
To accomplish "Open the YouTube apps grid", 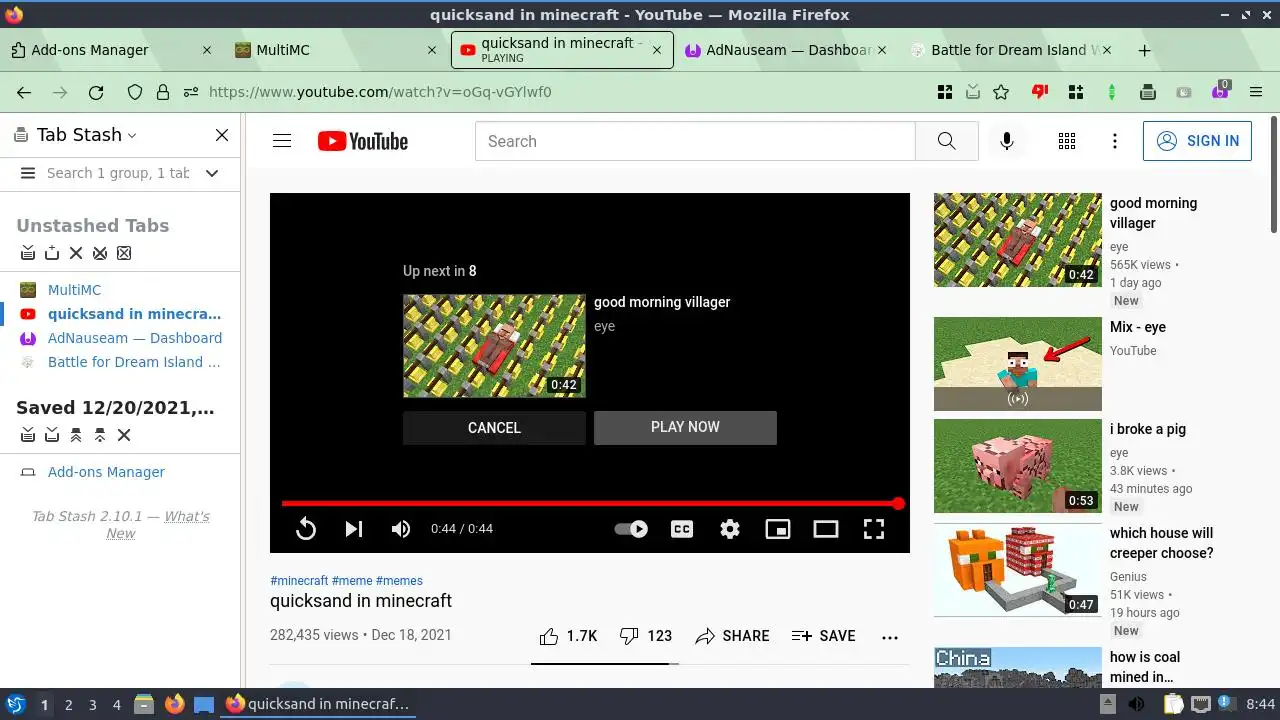I will pyautogui.click(x=1067, y=141).
